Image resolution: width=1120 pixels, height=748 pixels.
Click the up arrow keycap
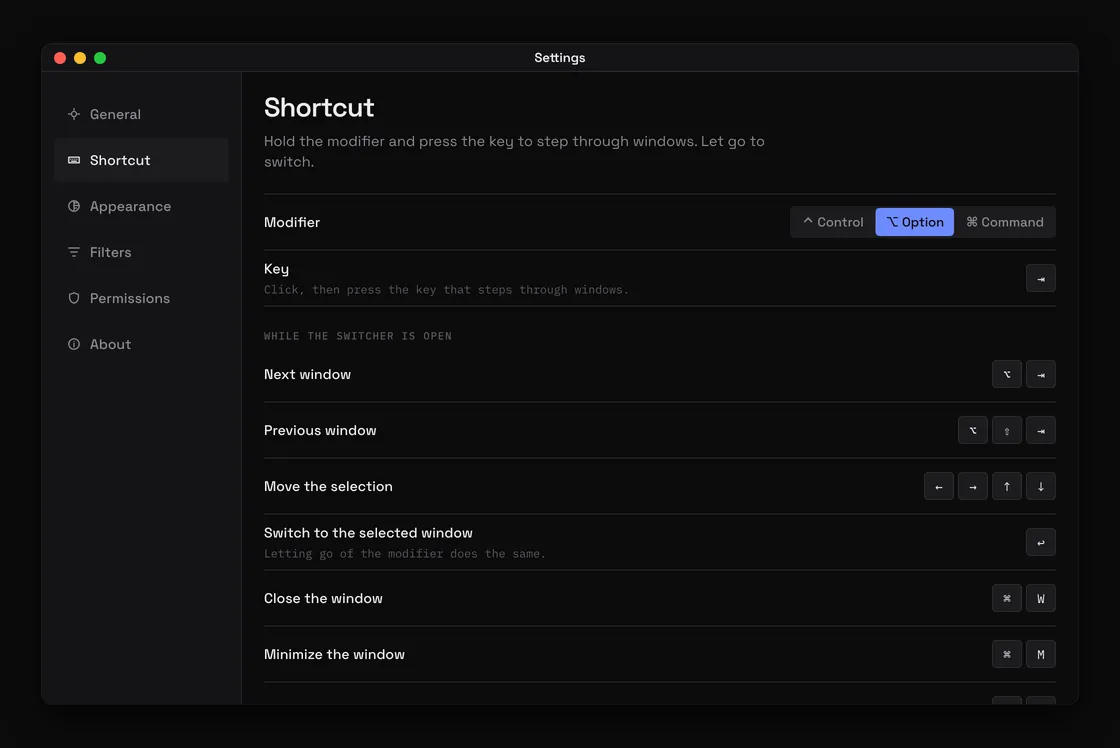(x=1006, y=487)
